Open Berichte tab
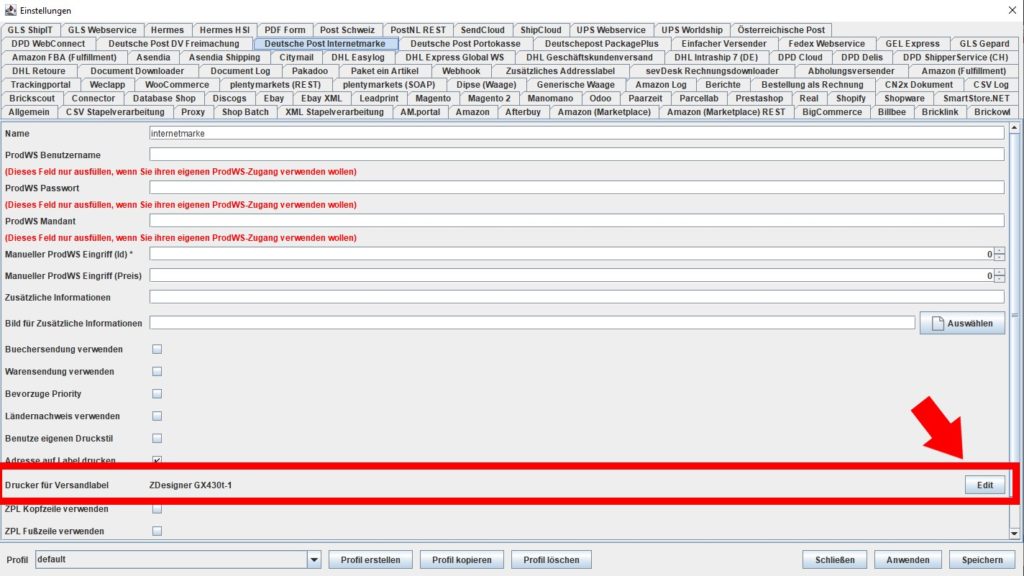 pos(723,85)
